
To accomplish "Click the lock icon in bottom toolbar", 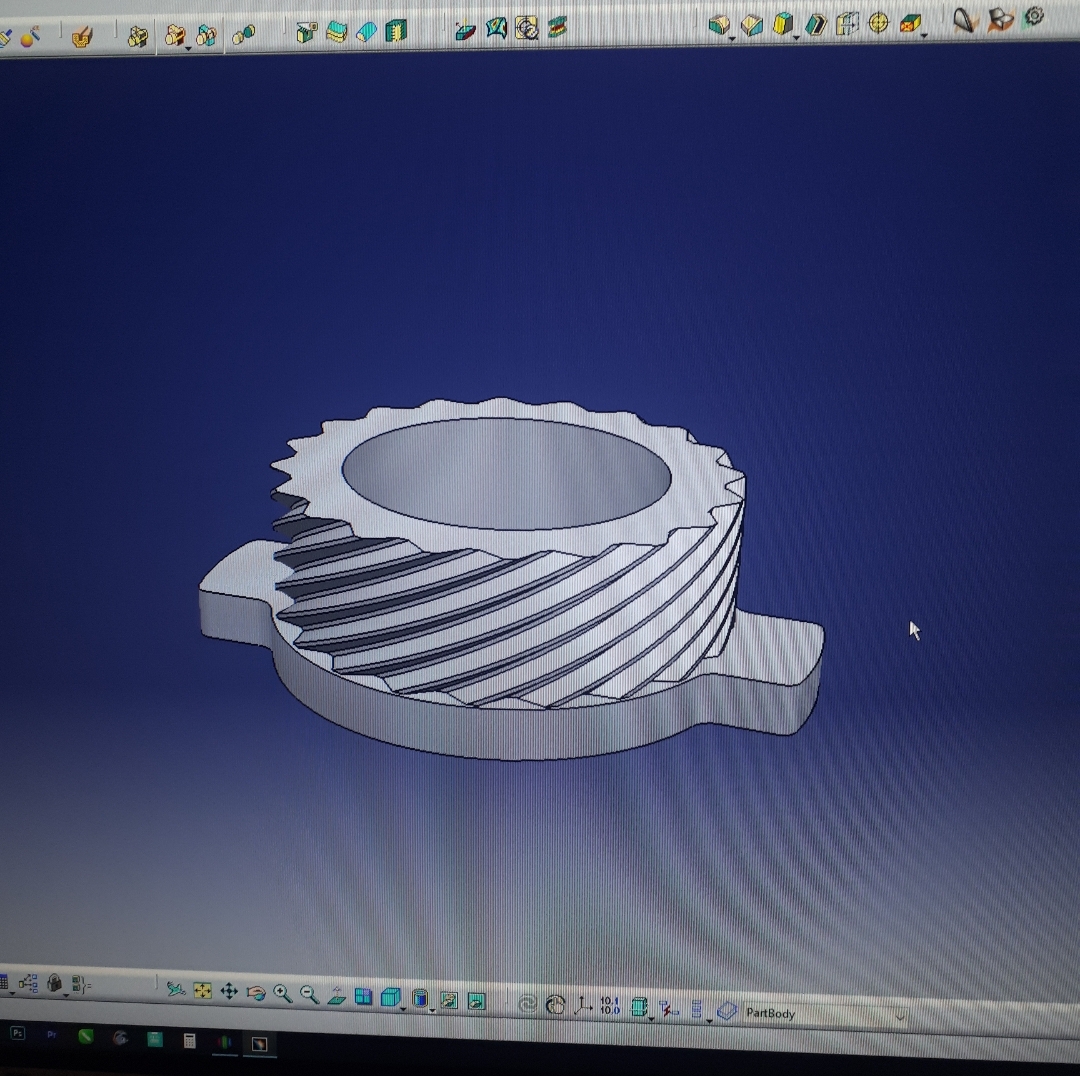I will point(54,983).
